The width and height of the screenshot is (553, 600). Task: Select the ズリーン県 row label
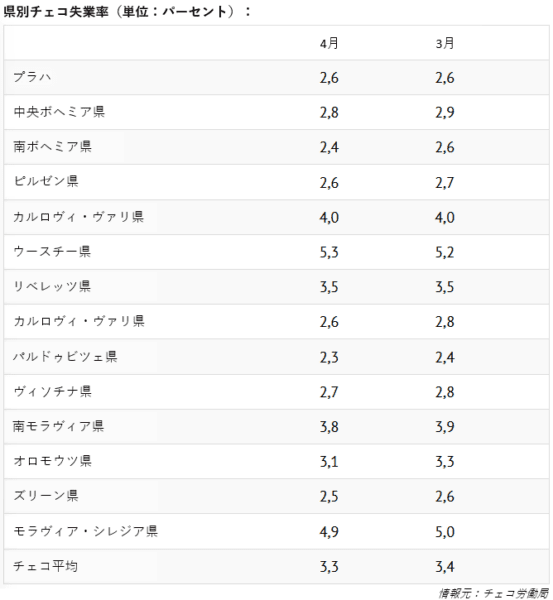(x=46, y=496)
